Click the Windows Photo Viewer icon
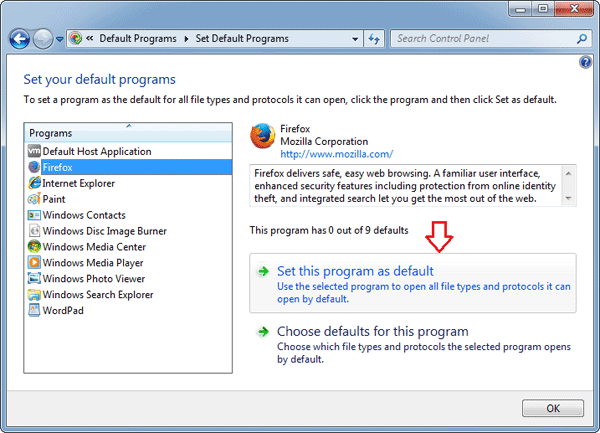The height and width of the screenshot is (433, 600). pyautogui.click(x=34, y=278)
